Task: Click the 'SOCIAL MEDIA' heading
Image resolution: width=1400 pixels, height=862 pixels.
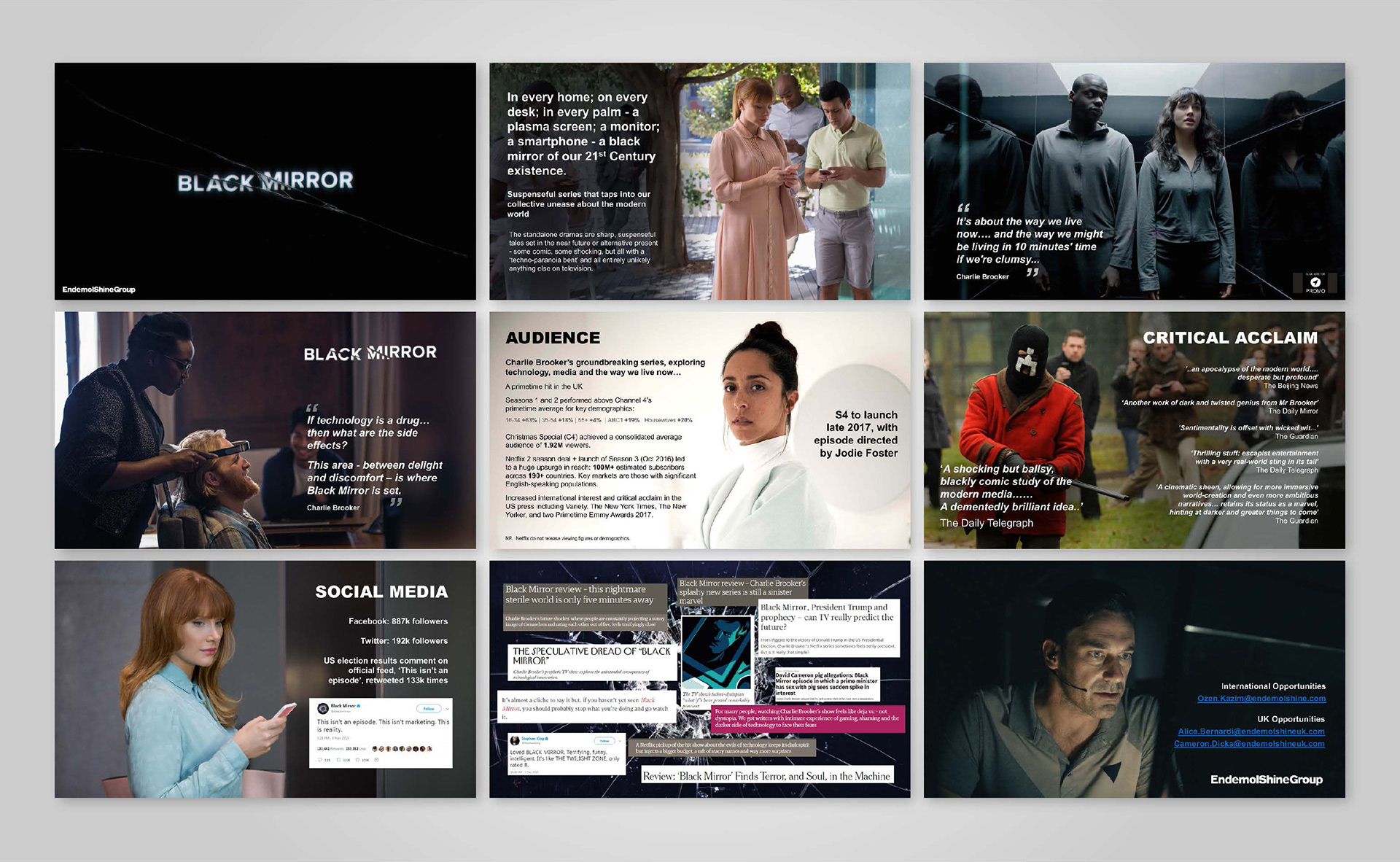Action: (x=381, y=592)
